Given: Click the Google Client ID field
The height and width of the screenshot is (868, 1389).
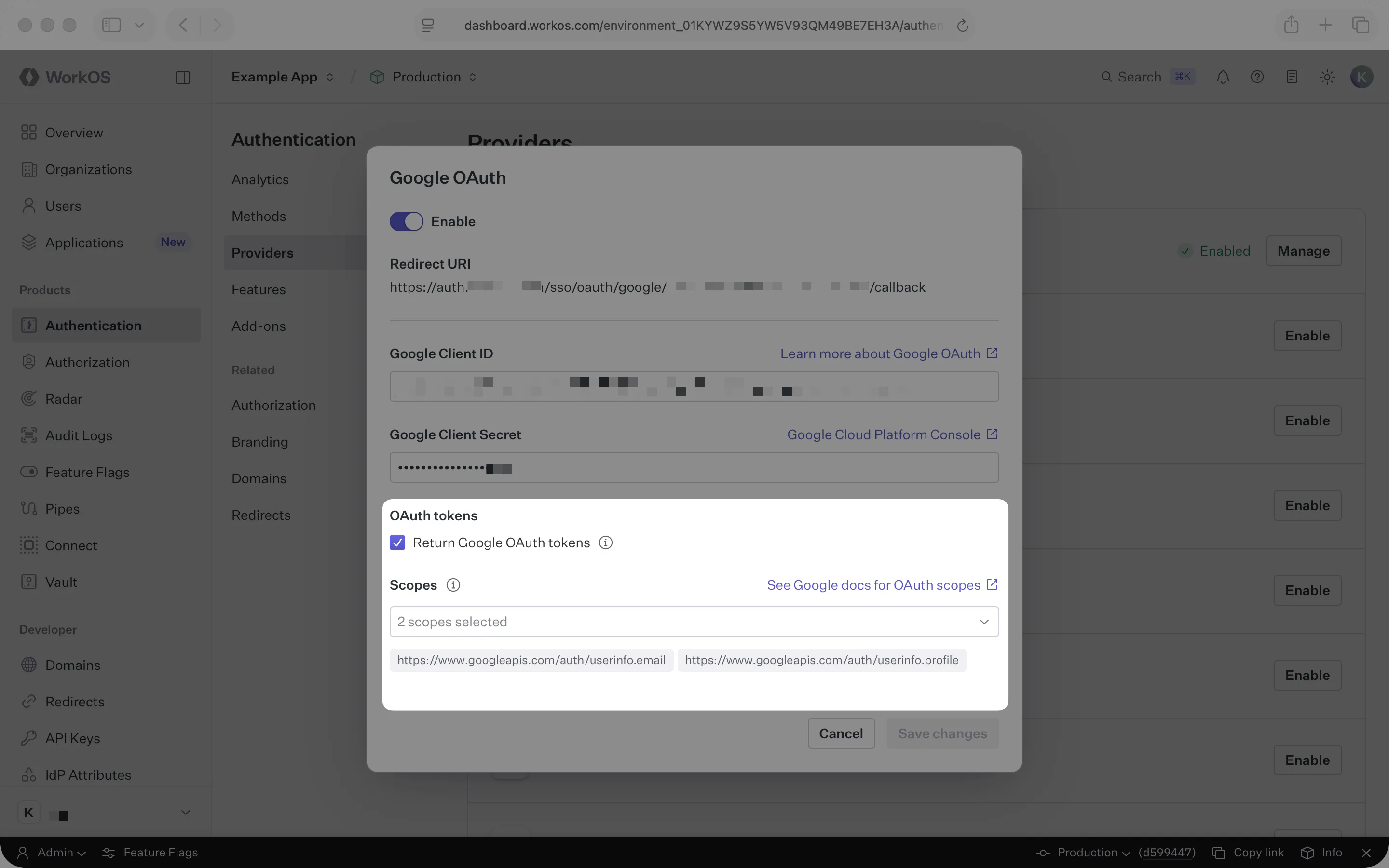Looking at the screenshot, I should pos(694,386).
